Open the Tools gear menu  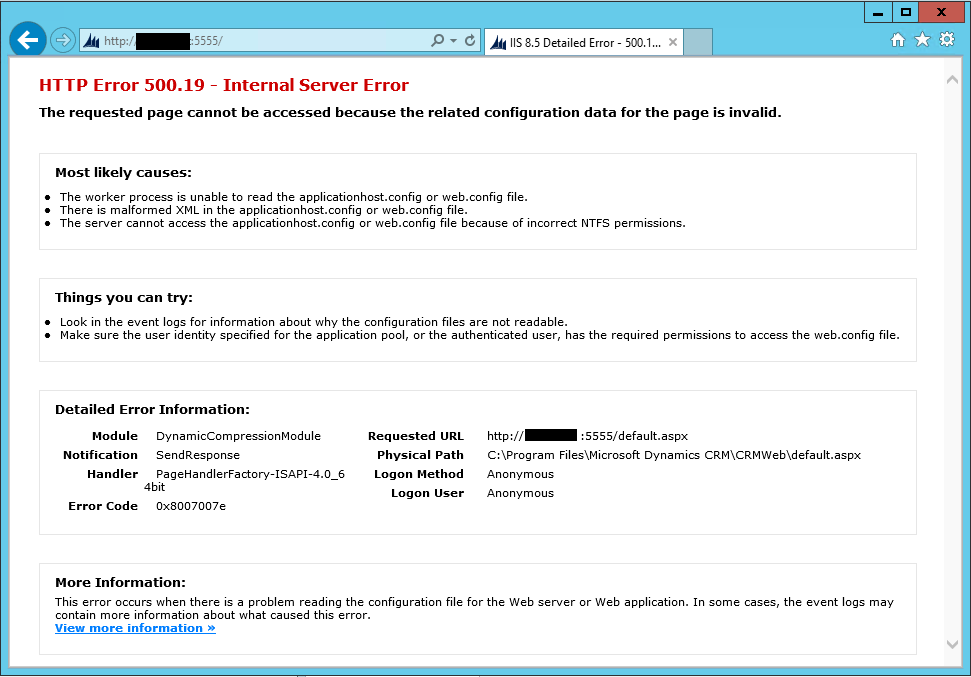point(947,40)
